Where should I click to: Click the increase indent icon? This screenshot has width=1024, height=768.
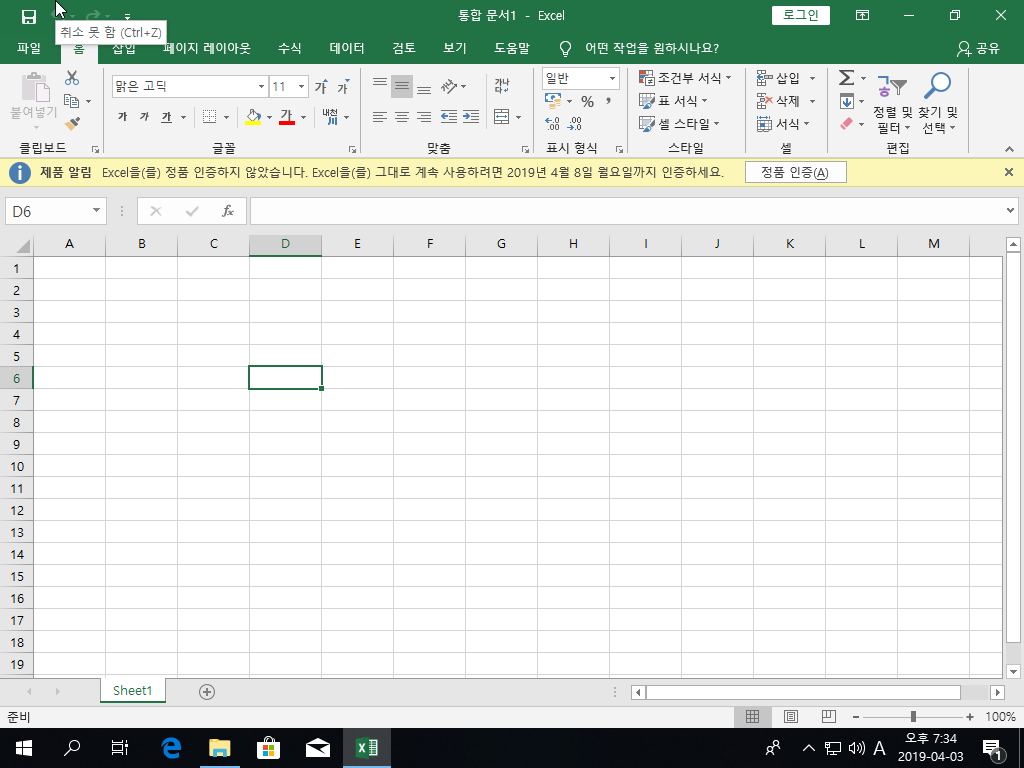click(471, 117)
